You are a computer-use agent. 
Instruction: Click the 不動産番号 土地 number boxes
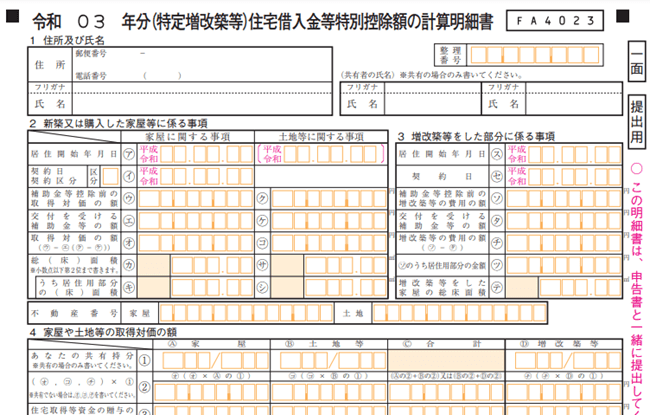[460, 313]
